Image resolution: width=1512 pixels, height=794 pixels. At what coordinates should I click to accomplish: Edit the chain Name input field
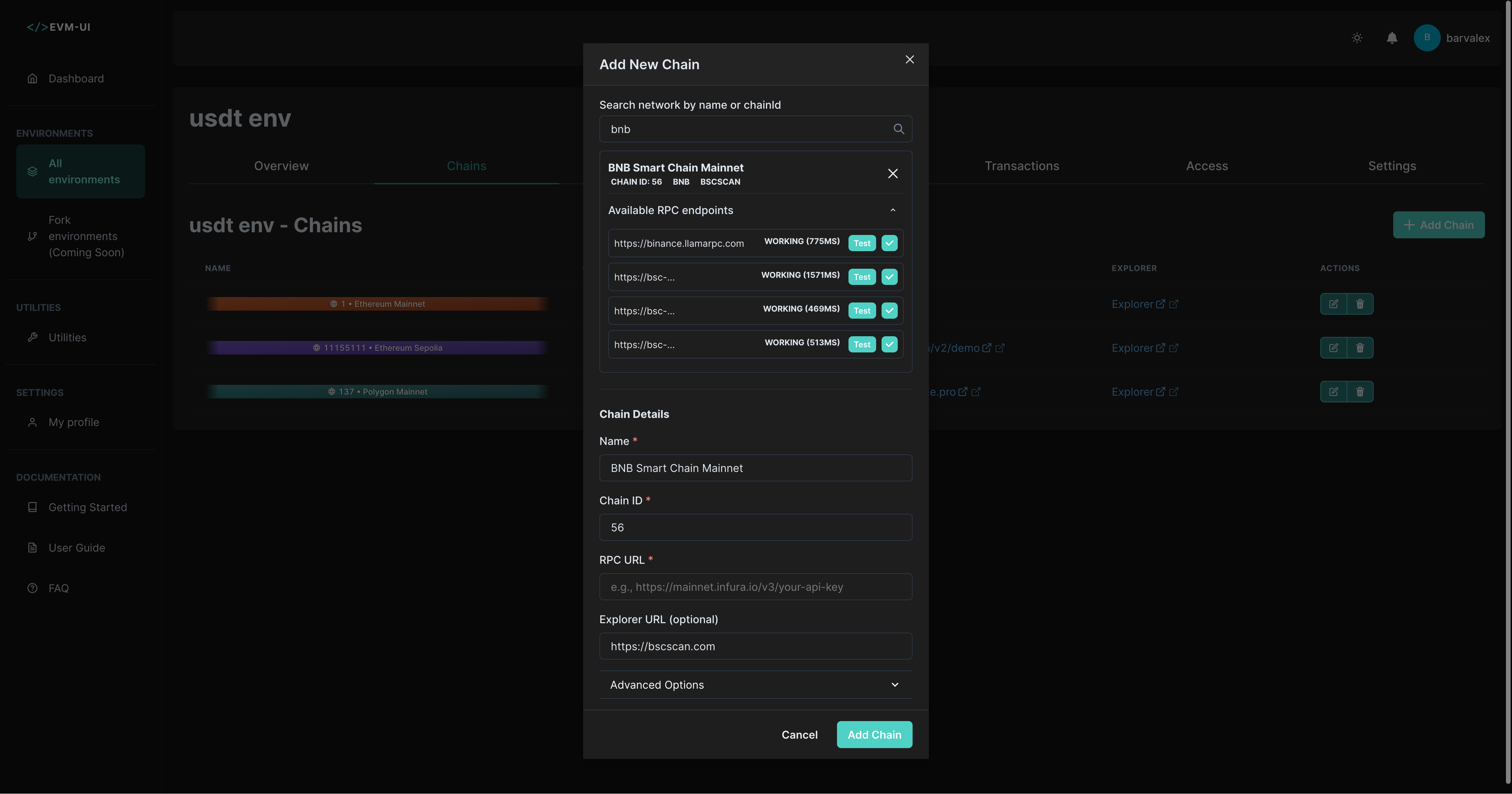(755, 468)
